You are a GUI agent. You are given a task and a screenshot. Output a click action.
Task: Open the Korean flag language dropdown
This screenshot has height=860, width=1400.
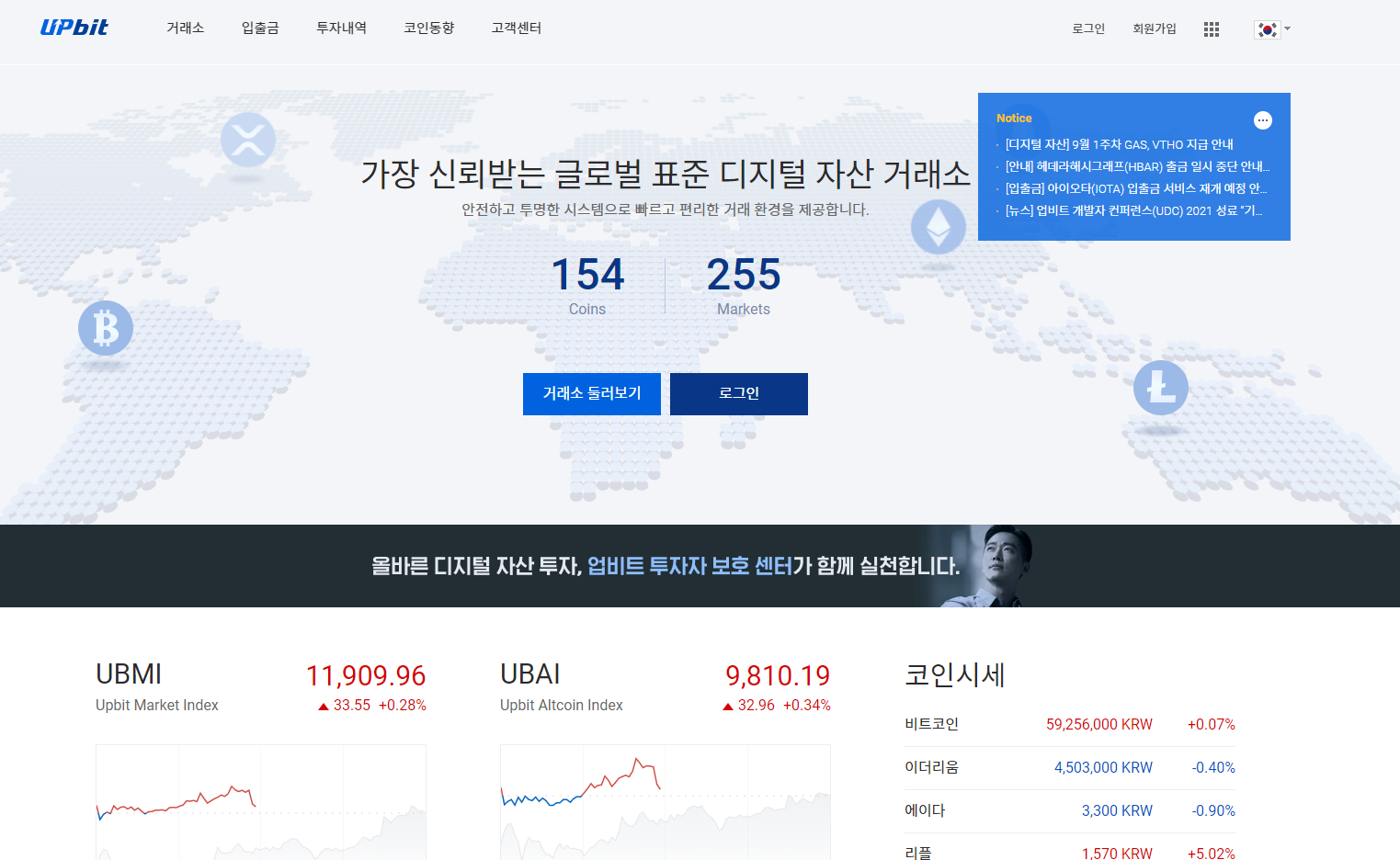point(1272,29)
